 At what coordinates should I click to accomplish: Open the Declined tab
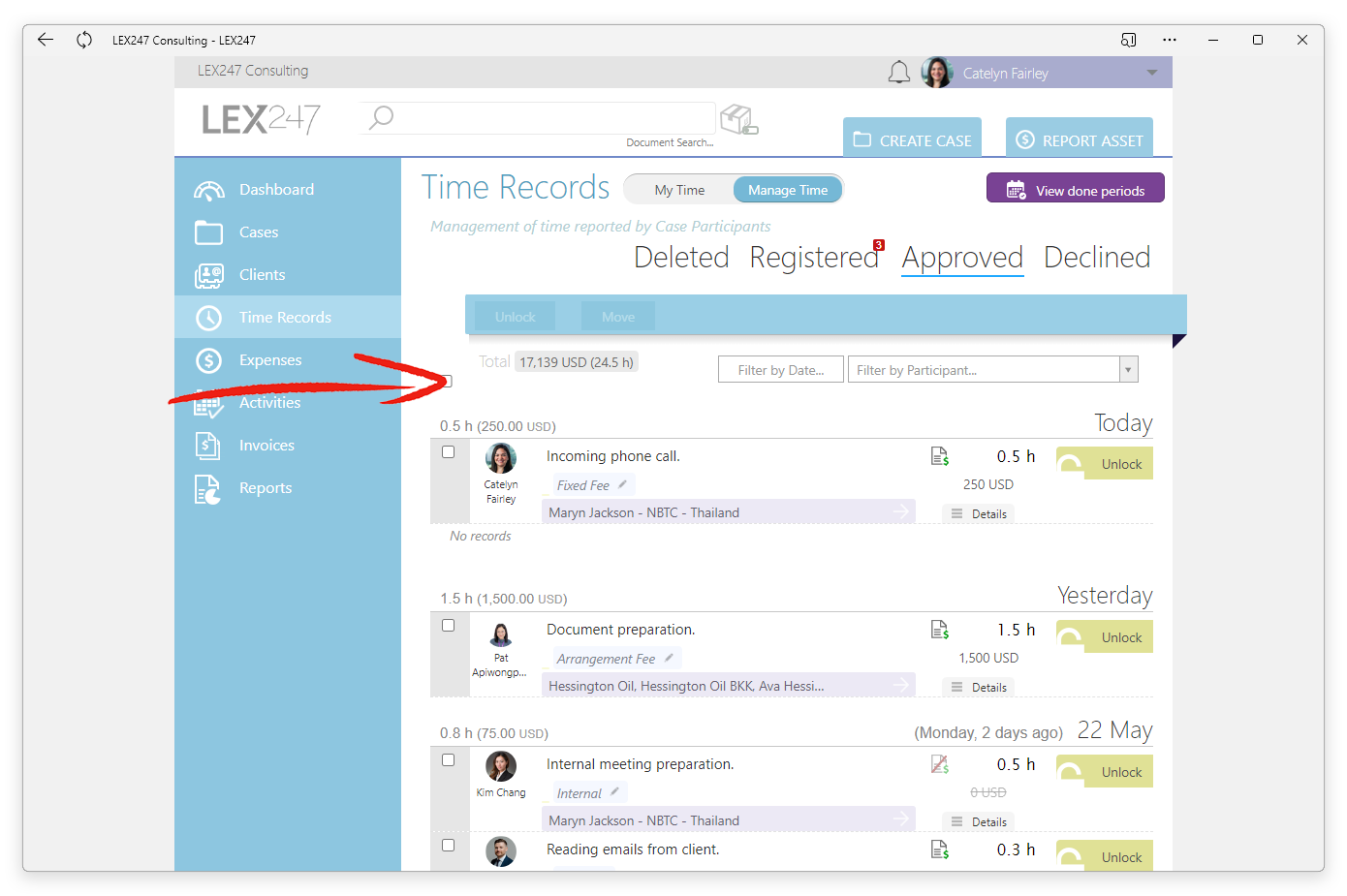(x=1097, y=258)
